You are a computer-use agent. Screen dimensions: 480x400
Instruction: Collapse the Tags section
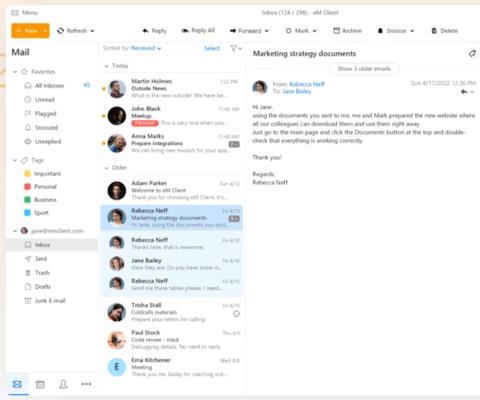pos(15,160)
